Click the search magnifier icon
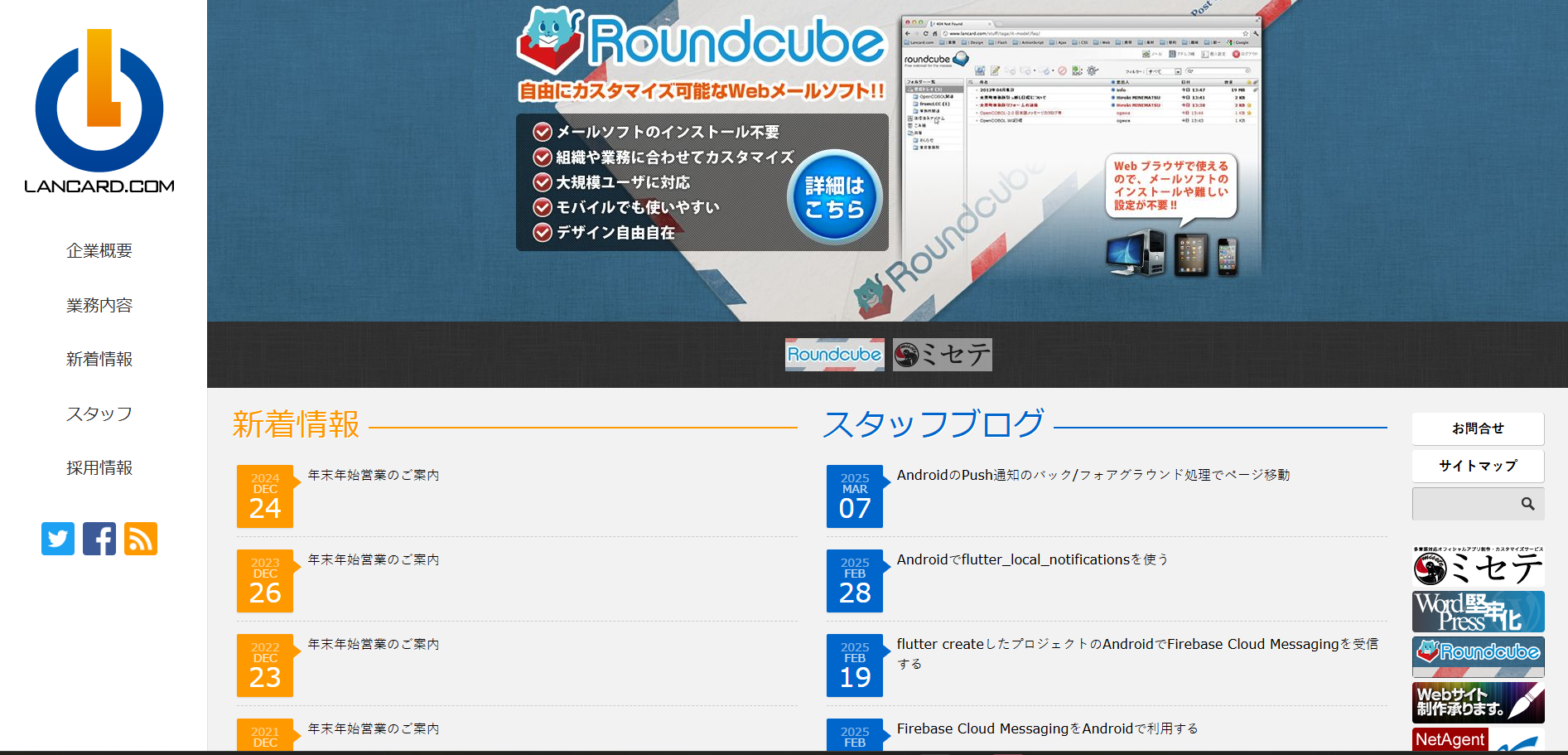 tap(1527, 504)
